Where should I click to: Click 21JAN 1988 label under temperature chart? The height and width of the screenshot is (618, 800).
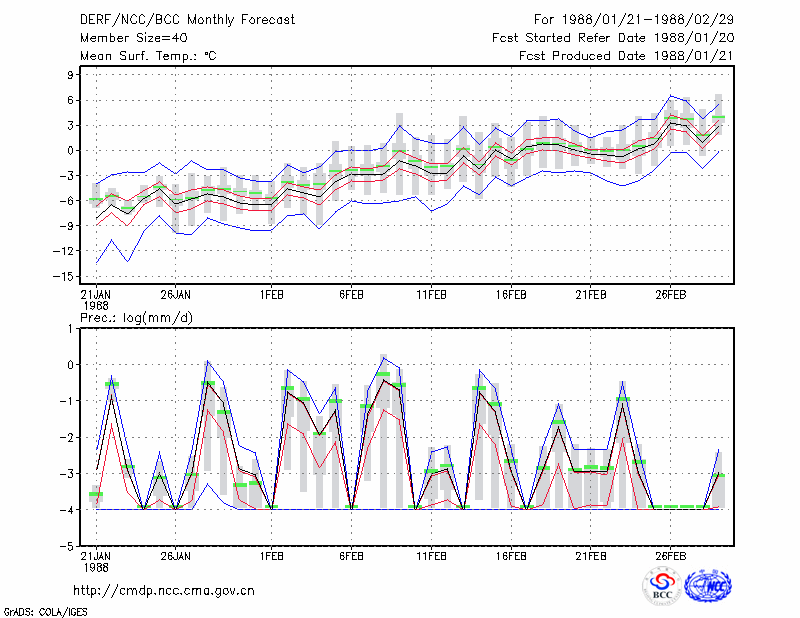pos(96,300)
